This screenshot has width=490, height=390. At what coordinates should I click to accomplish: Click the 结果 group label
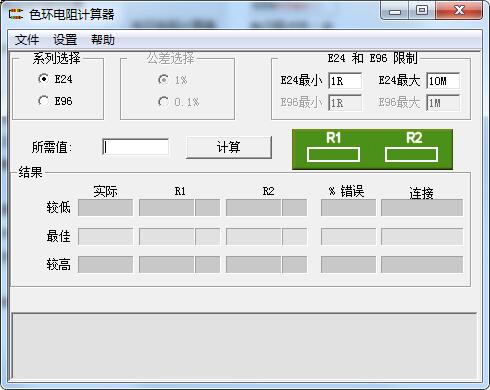pyautogui.click(x=30, y=172)
